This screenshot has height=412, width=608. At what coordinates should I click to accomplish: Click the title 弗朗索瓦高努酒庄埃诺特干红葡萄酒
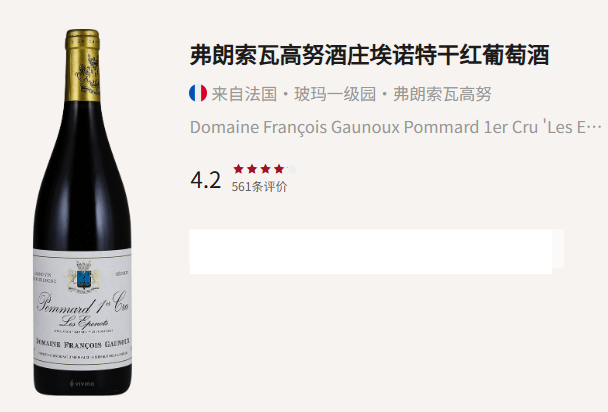[370, 55]
